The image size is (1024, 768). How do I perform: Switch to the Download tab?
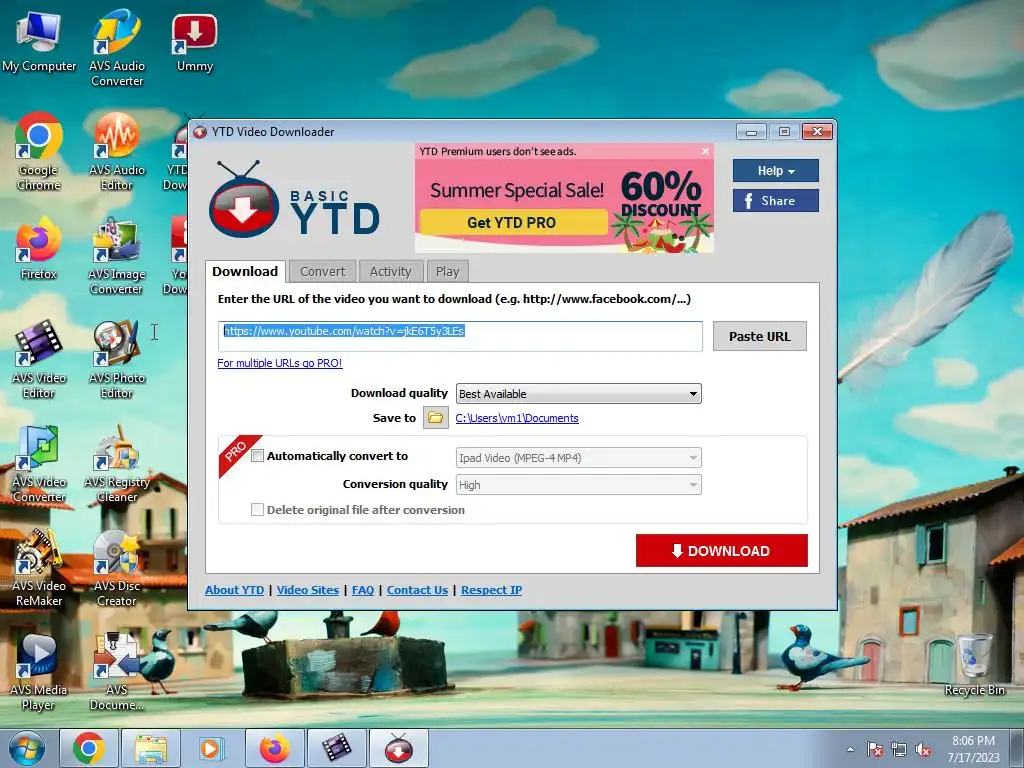click(x=245, y=272)
